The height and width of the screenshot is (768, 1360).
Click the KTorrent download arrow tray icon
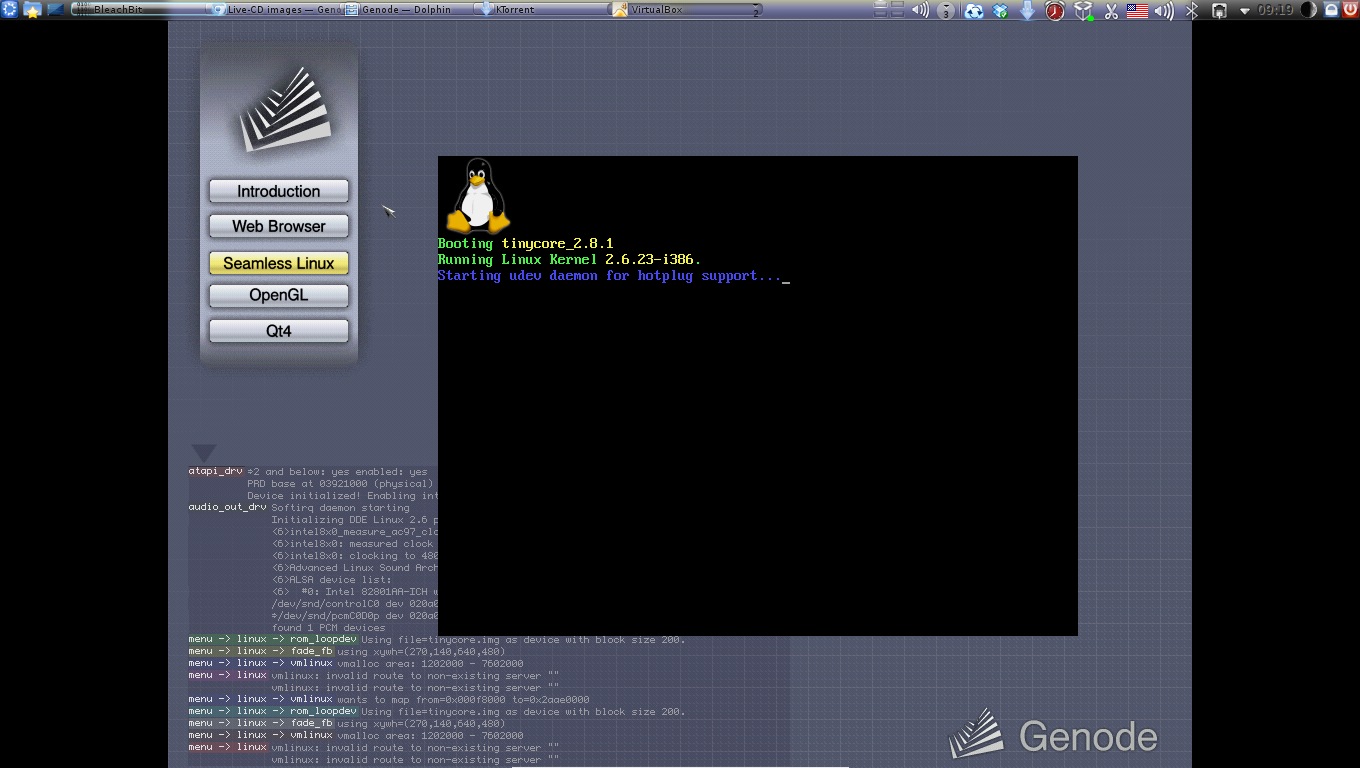[1027, 10]
